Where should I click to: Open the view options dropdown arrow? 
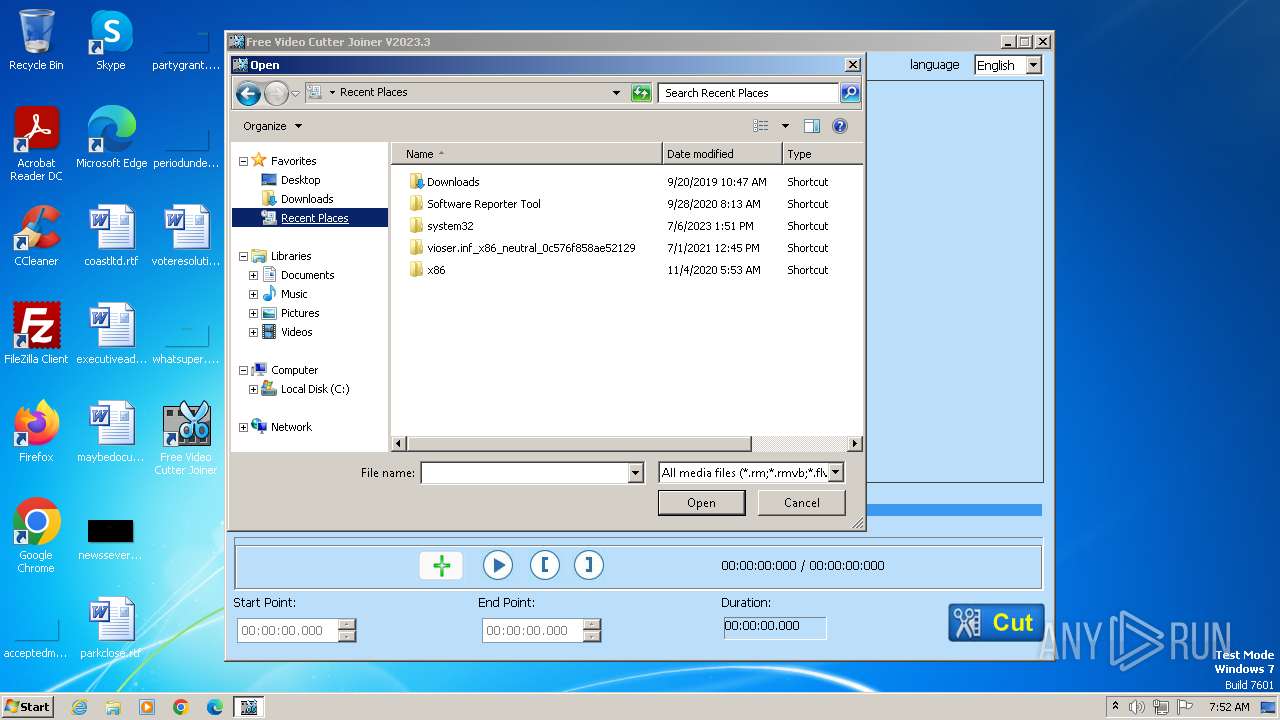pos(785,126)
